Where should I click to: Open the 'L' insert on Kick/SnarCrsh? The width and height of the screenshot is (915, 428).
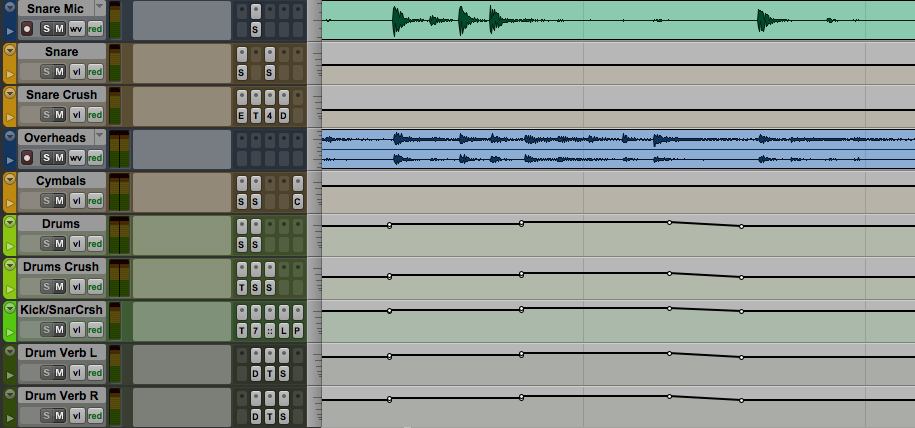(x=284, y=330)
